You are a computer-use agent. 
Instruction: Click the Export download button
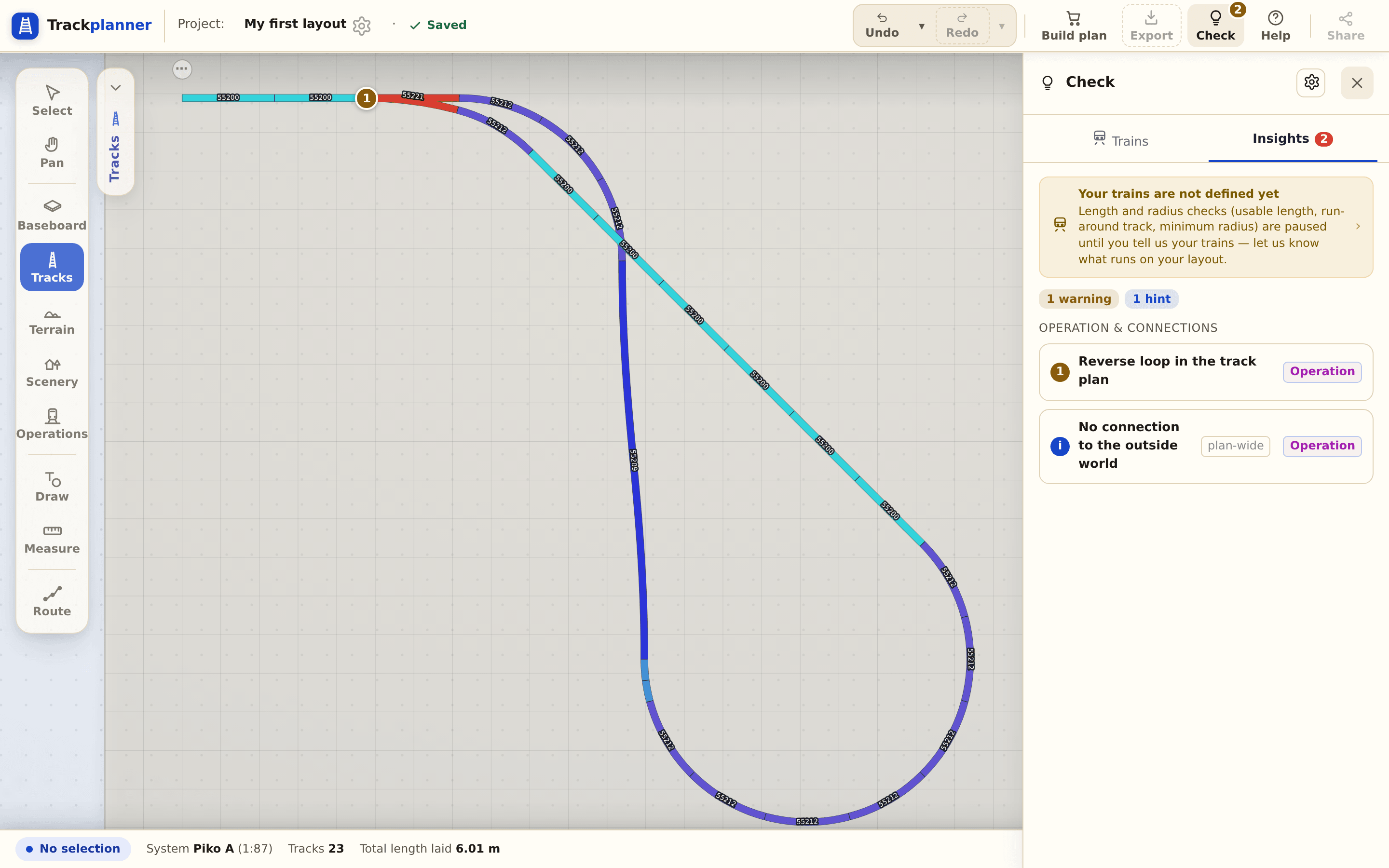1151,26
